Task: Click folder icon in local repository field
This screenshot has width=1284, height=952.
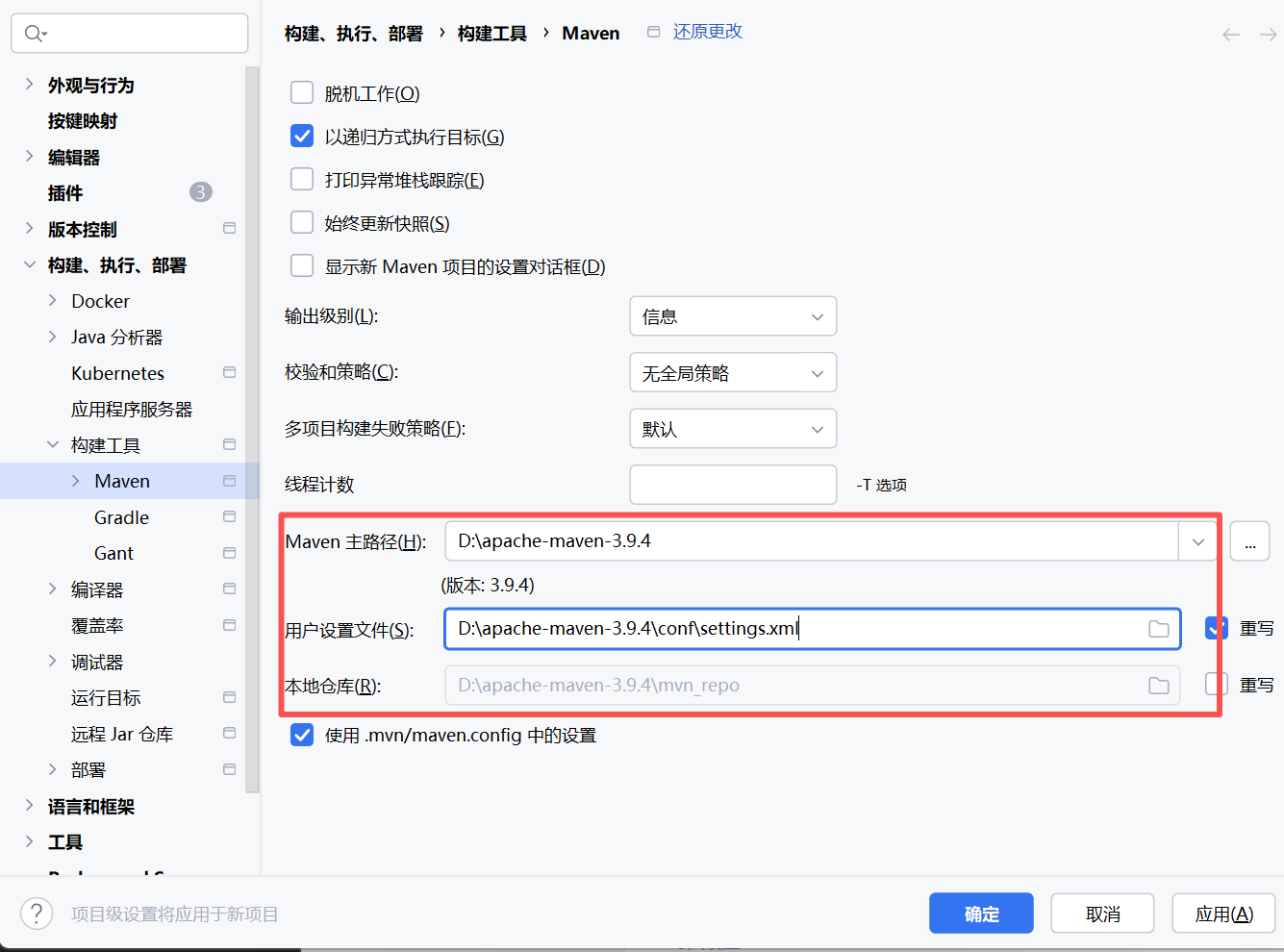Action: 1159,686
